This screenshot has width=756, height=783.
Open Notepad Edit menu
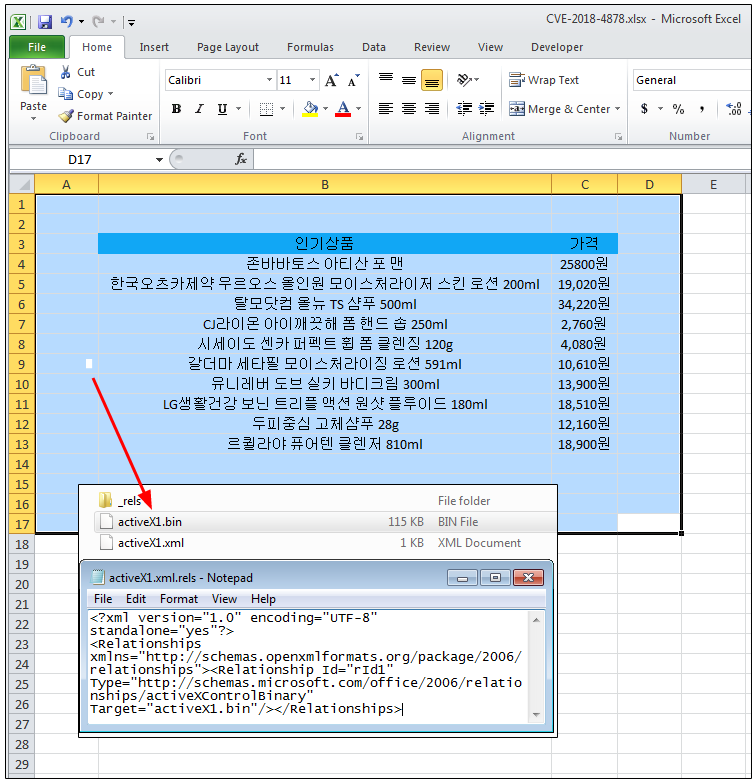coord(136,599)
